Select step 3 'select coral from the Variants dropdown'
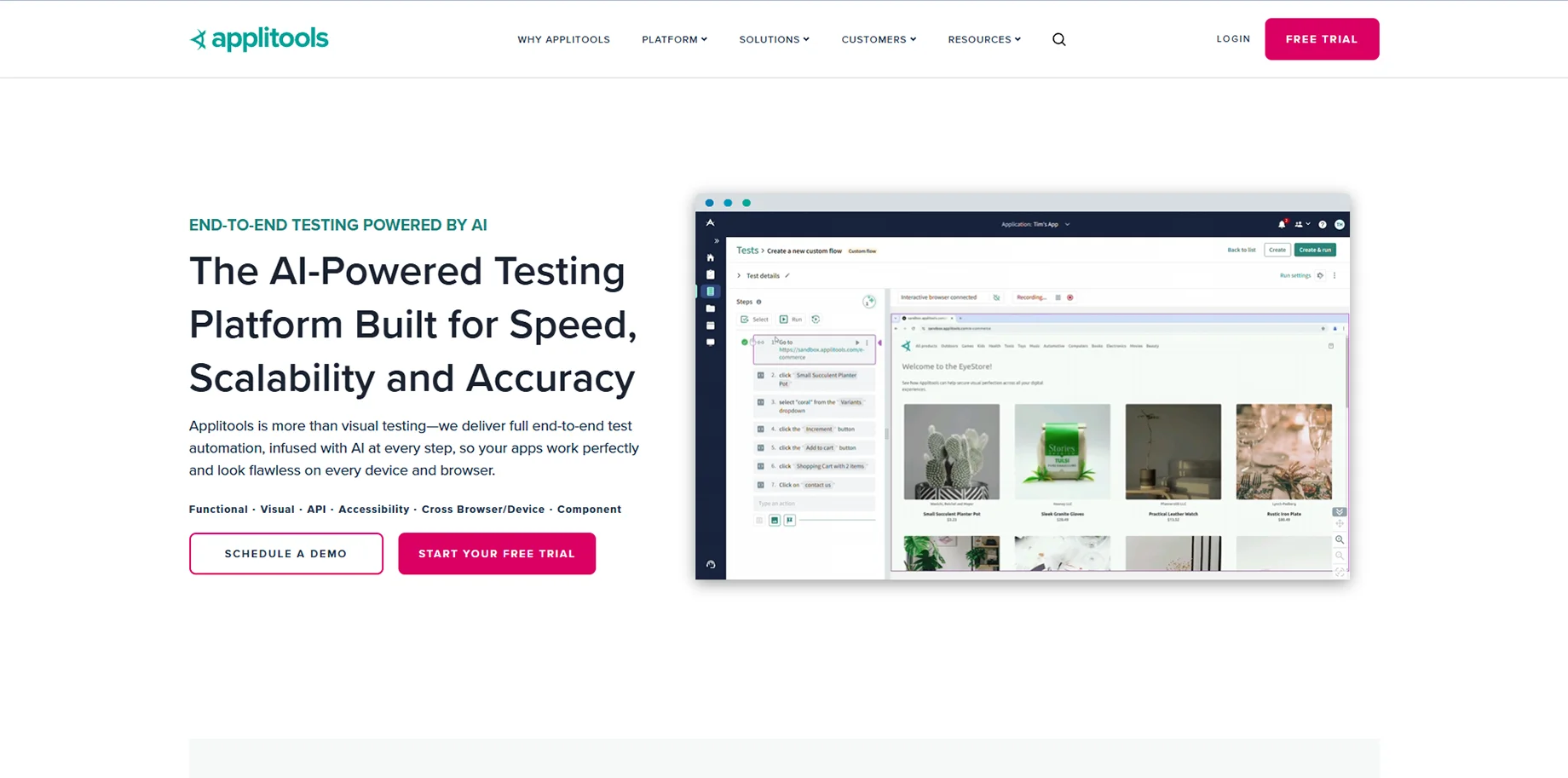 (814, 406)
